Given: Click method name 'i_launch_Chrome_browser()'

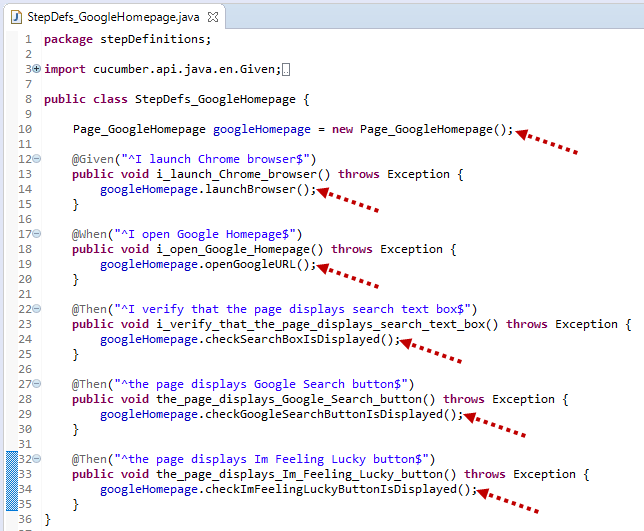Looking at the screenshot, I should [243, 175].
